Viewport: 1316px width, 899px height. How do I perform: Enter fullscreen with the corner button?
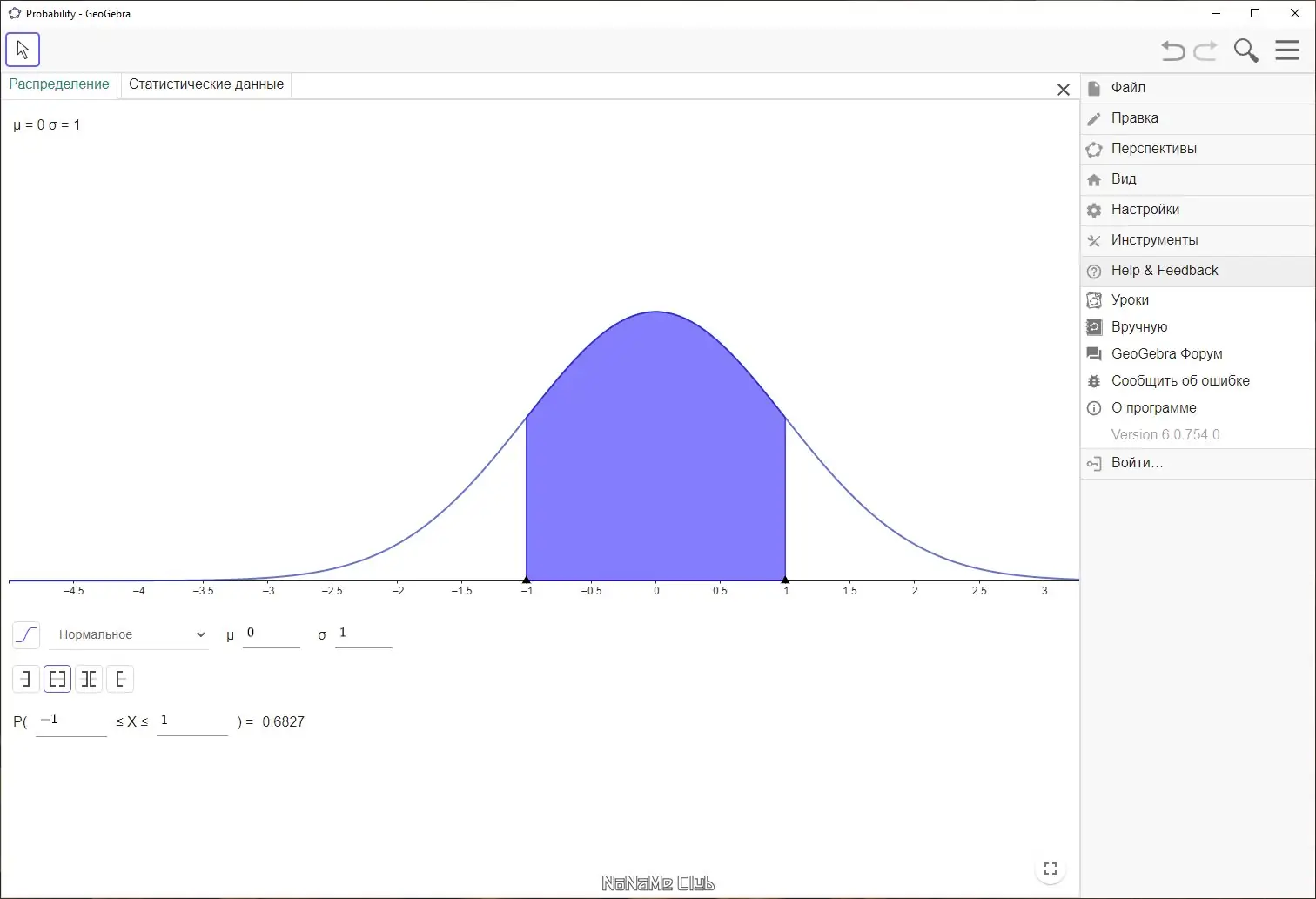1051,869
